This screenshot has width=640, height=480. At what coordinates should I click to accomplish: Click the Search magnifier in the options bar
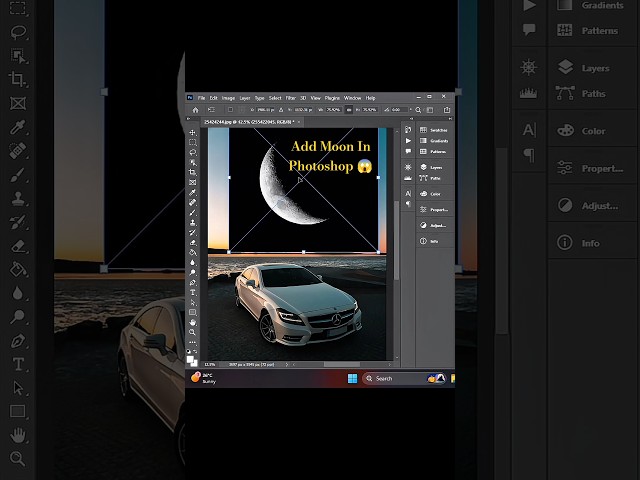tap(418, 110)
